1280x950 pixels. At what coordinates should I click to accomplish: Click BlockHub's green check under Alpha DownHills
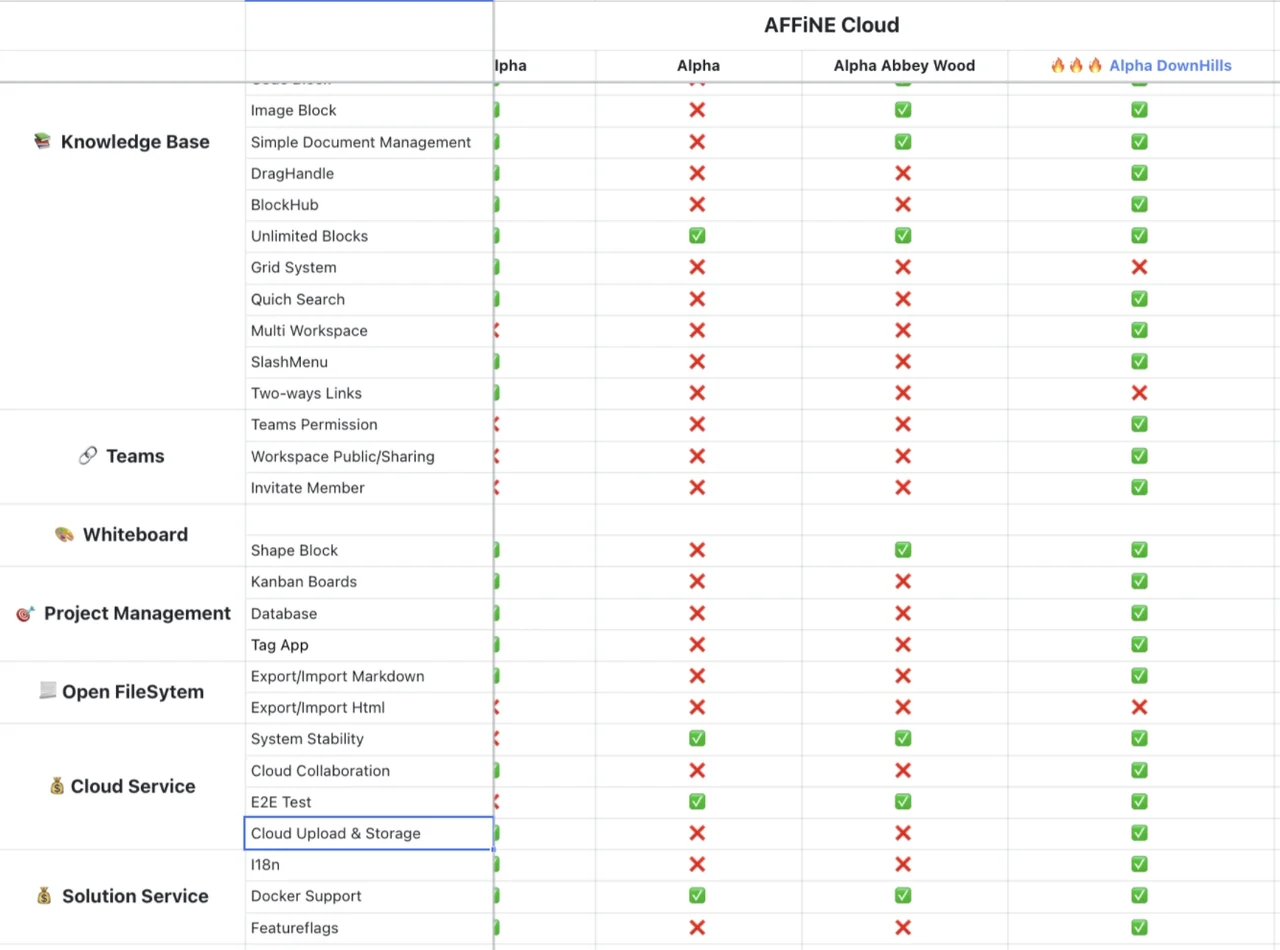(1139, 204)
